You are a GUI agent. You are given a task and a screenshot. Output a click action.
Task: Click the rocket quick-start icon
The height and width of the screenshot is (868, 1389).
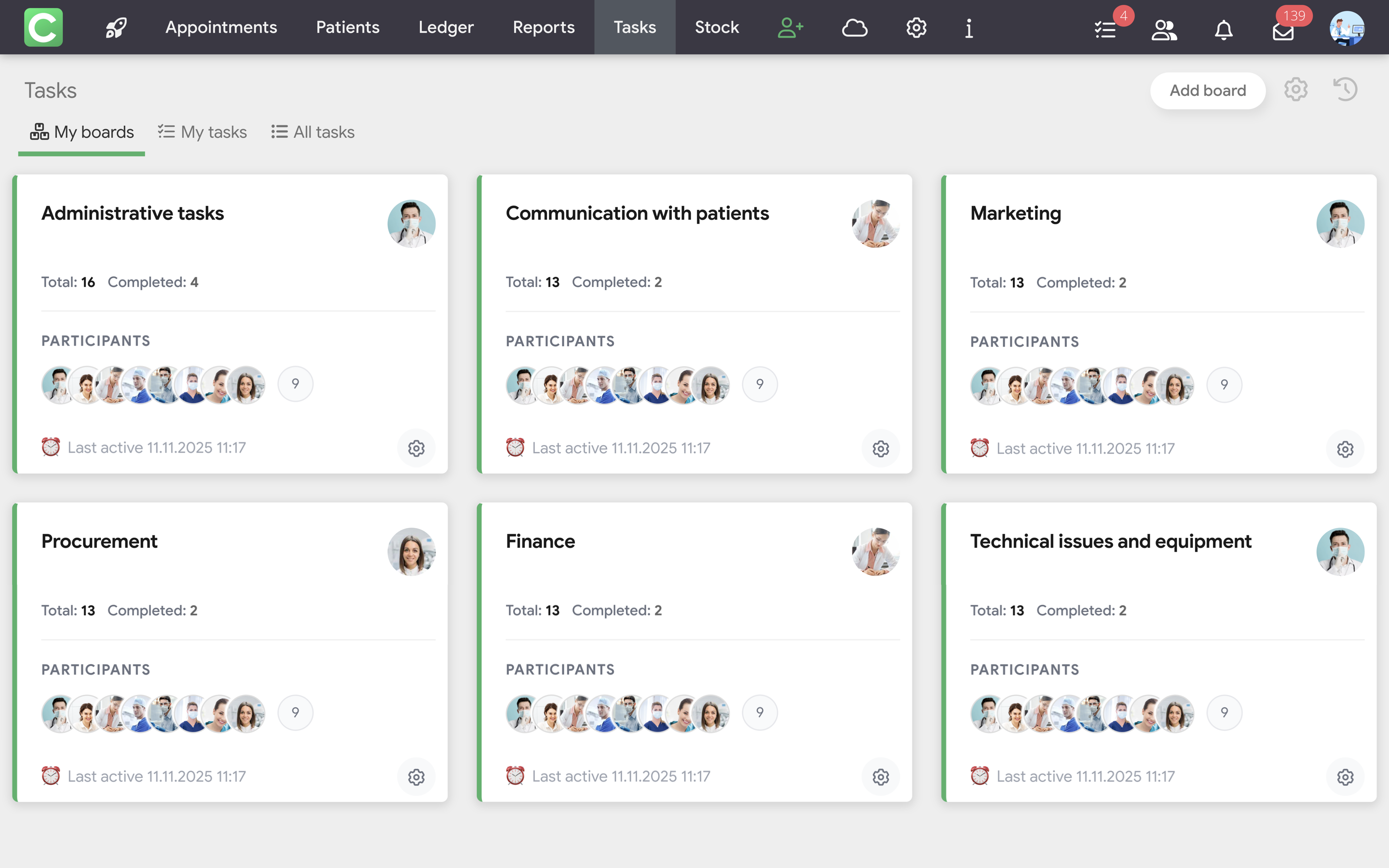116,27
